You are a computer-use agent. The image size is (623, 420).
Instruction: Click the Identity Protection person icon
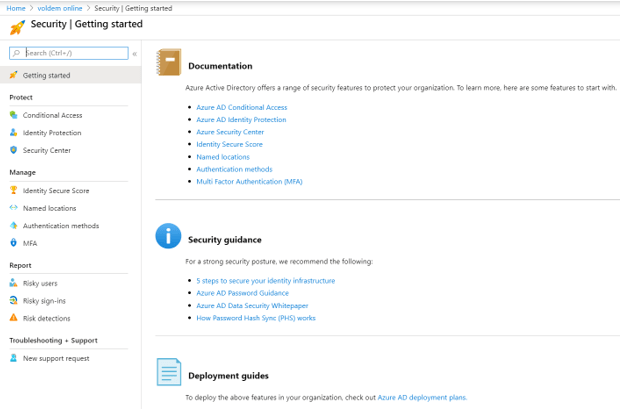pos(13,132)
